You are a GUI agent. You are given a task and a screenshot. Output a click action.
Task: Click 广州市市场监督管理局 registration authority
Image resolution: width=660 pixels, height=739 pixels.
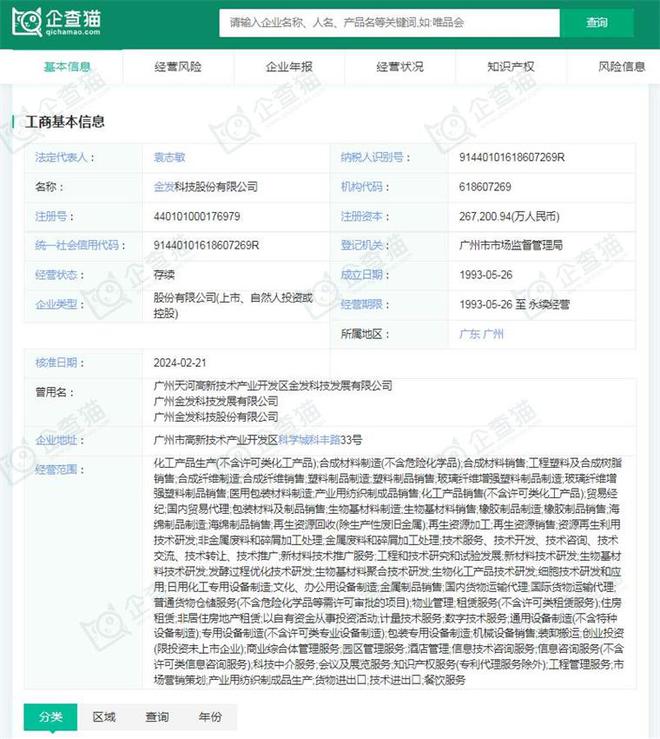pyautogui.click(x=511, y=245)
